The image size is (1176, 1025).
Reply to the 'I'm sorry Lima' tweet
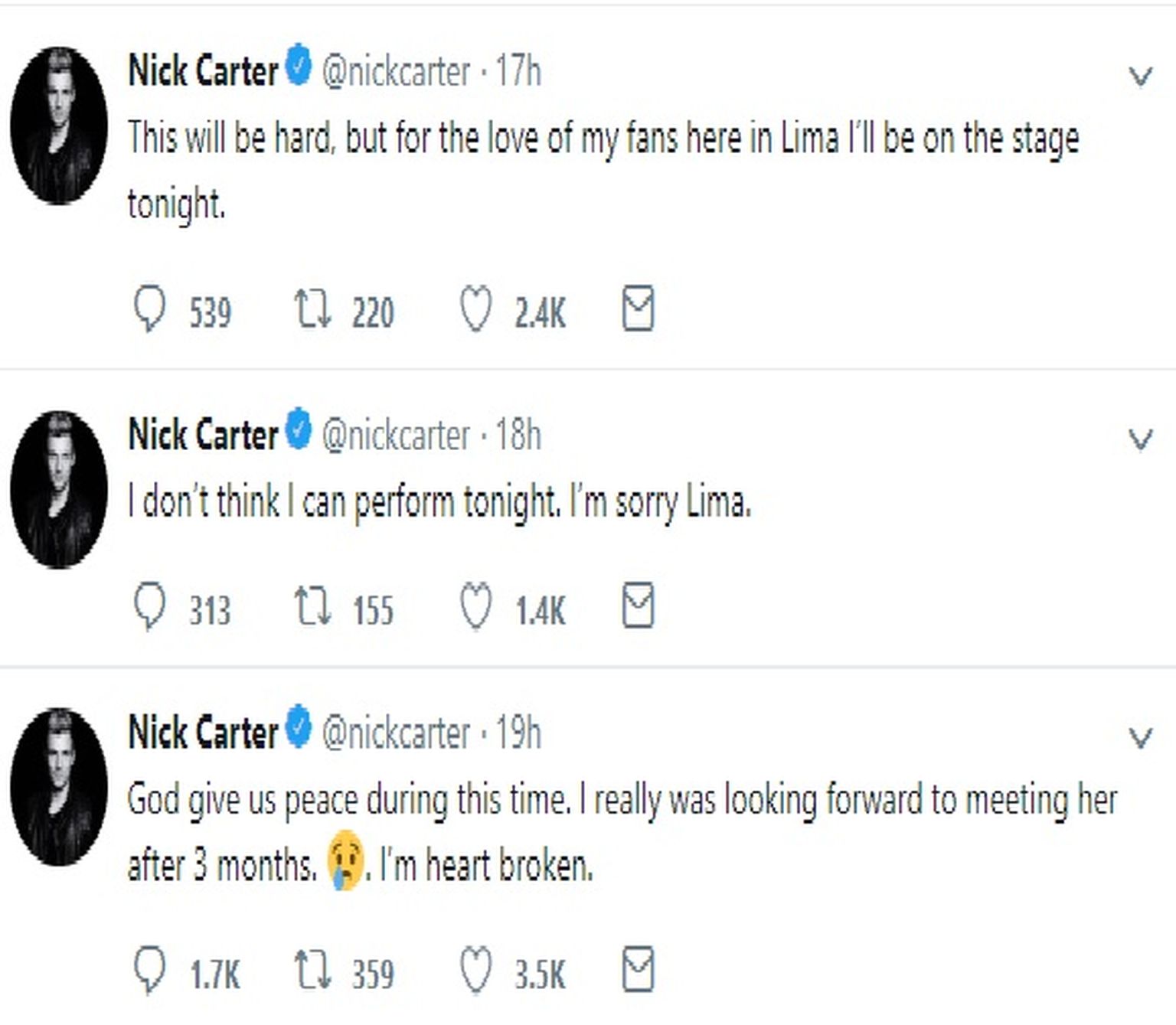click(x=149, y=607)
